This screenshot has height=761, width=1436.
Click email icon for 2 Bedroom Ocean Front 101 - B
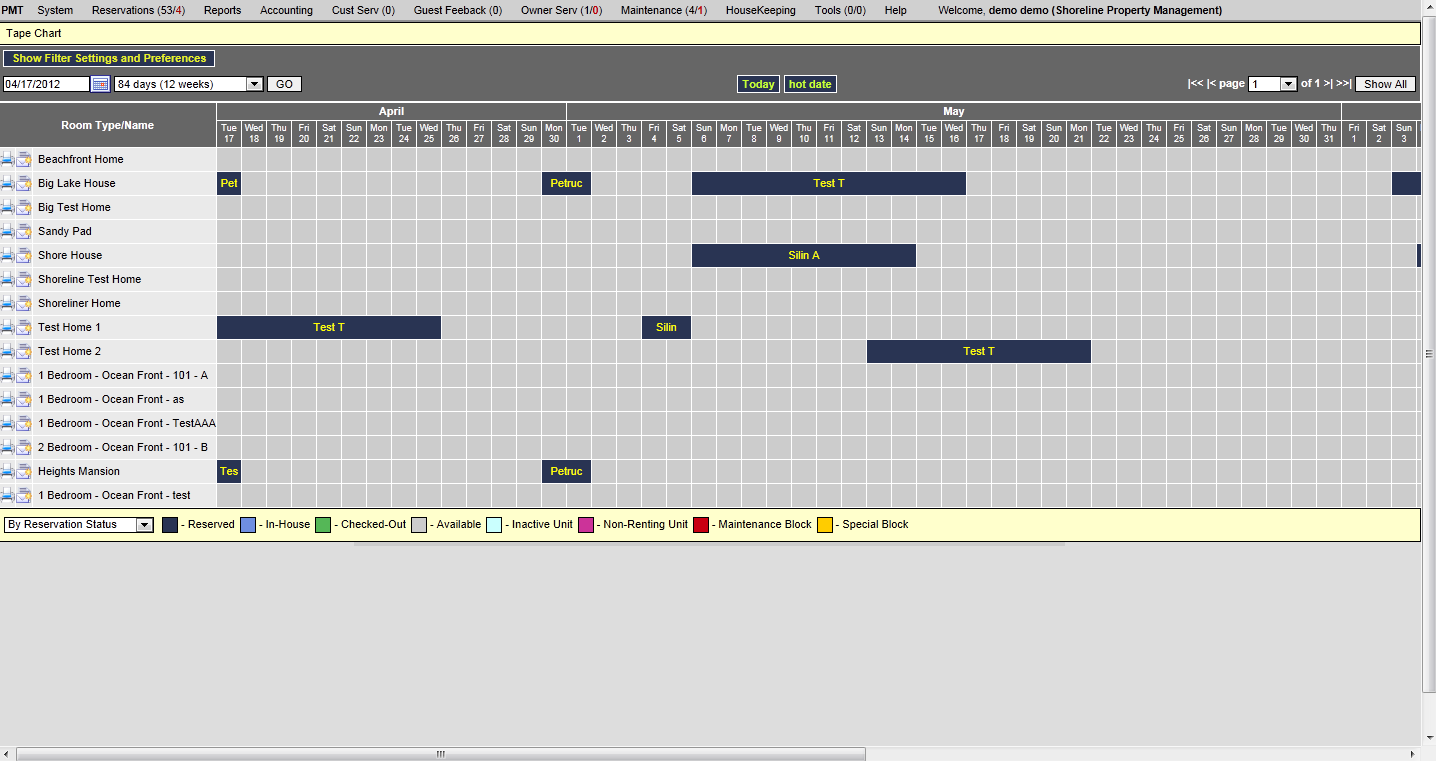[x=24, y=447]
